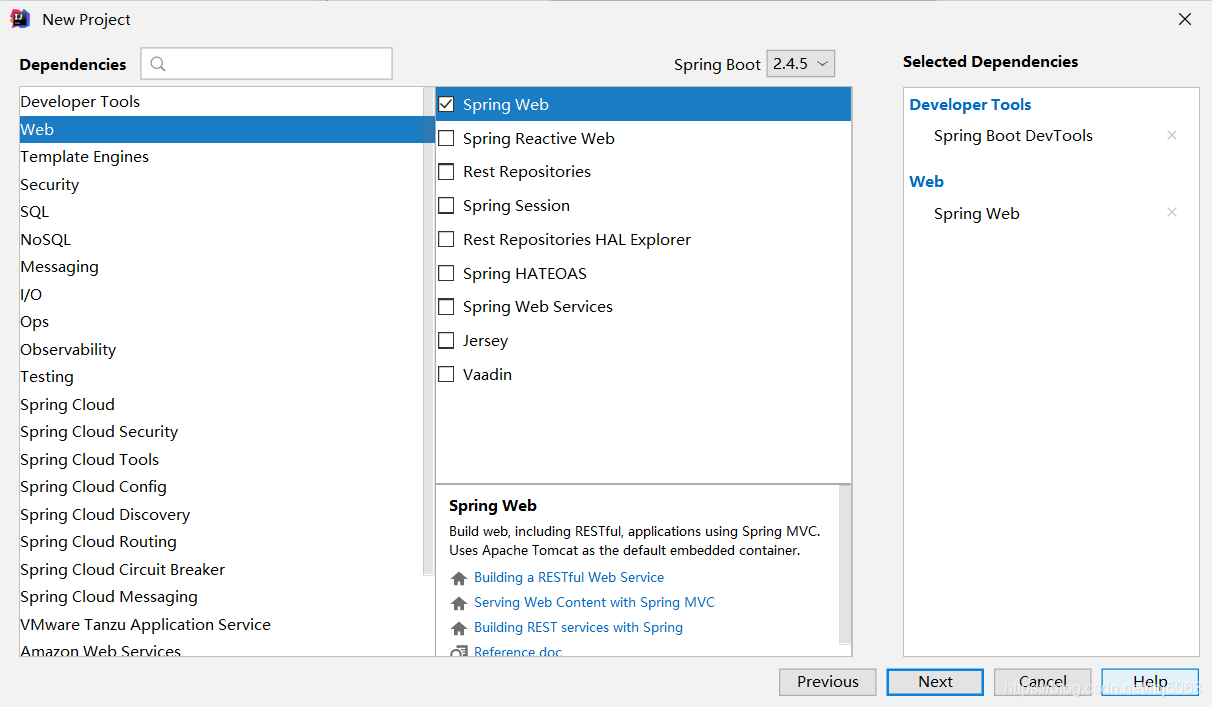1212x707 pixels.
Task: Remove Spring Web from selected dependencies
Action: 1172,212
